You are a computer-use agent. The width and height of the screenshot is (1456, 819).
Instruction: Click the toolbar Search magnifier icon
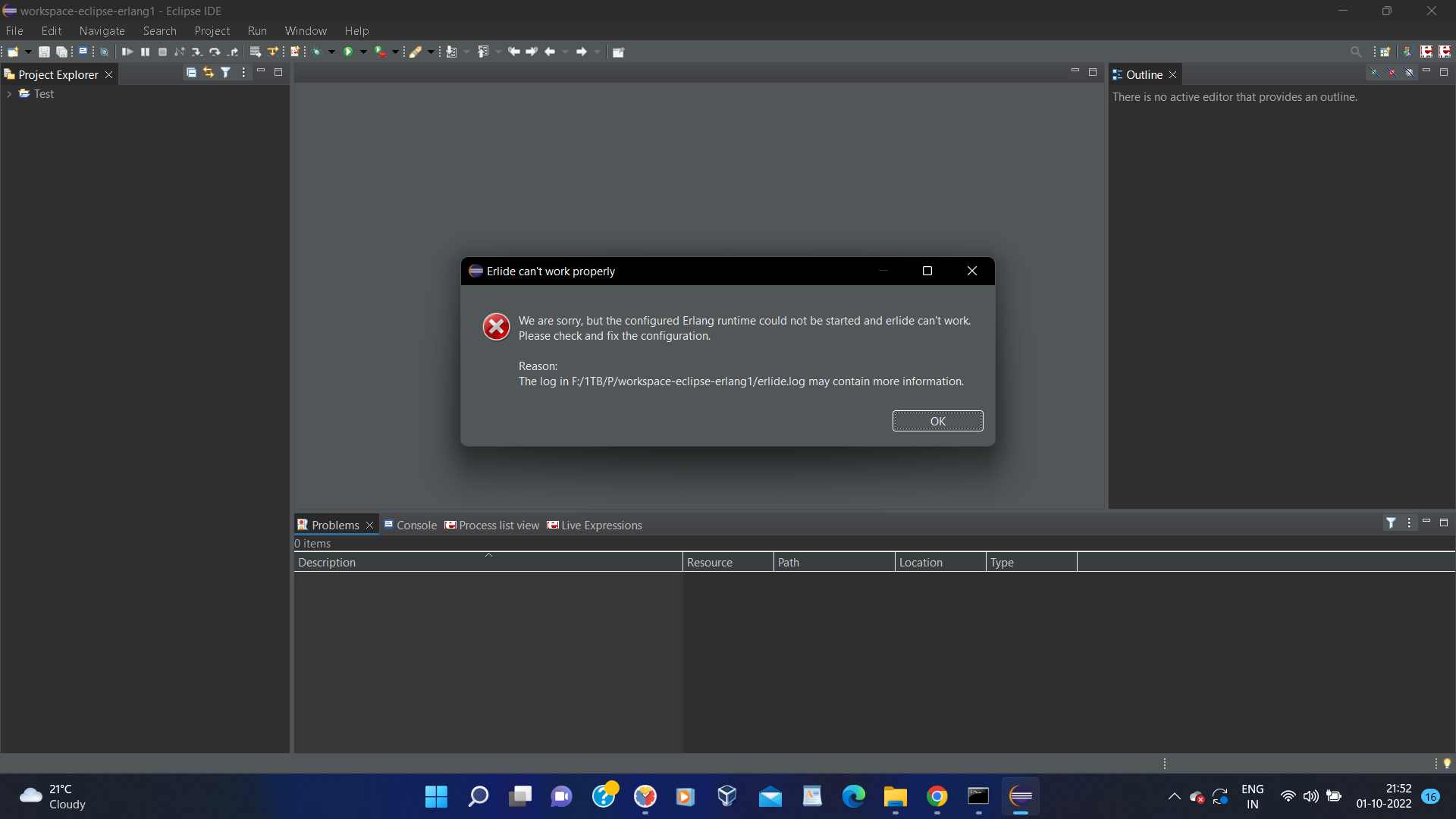(1356, 52)
